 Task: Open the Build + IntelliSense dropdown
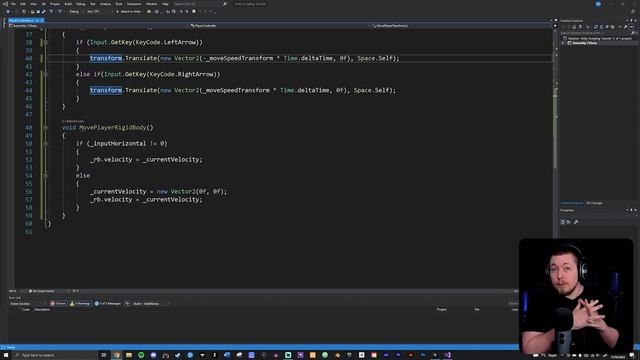151,304
